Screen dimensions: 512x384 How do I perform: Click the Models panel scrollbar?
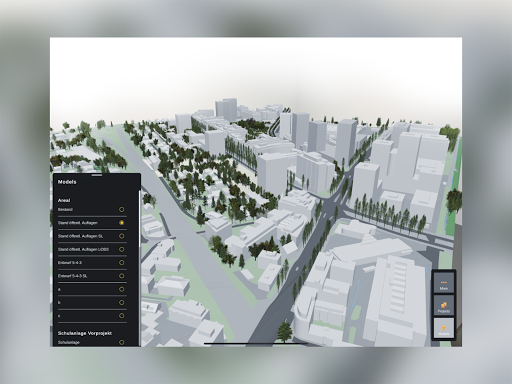(139, 218)
